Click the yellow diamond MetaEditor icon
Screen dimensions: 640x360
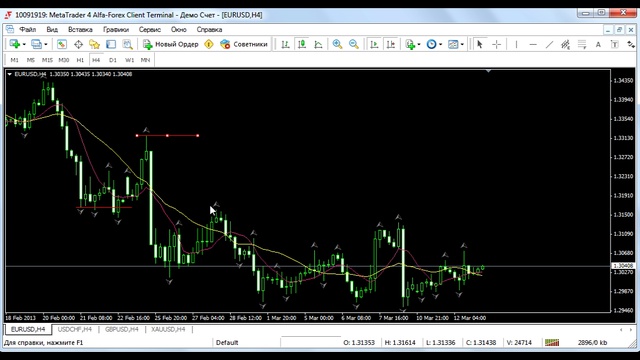(209, 44)
